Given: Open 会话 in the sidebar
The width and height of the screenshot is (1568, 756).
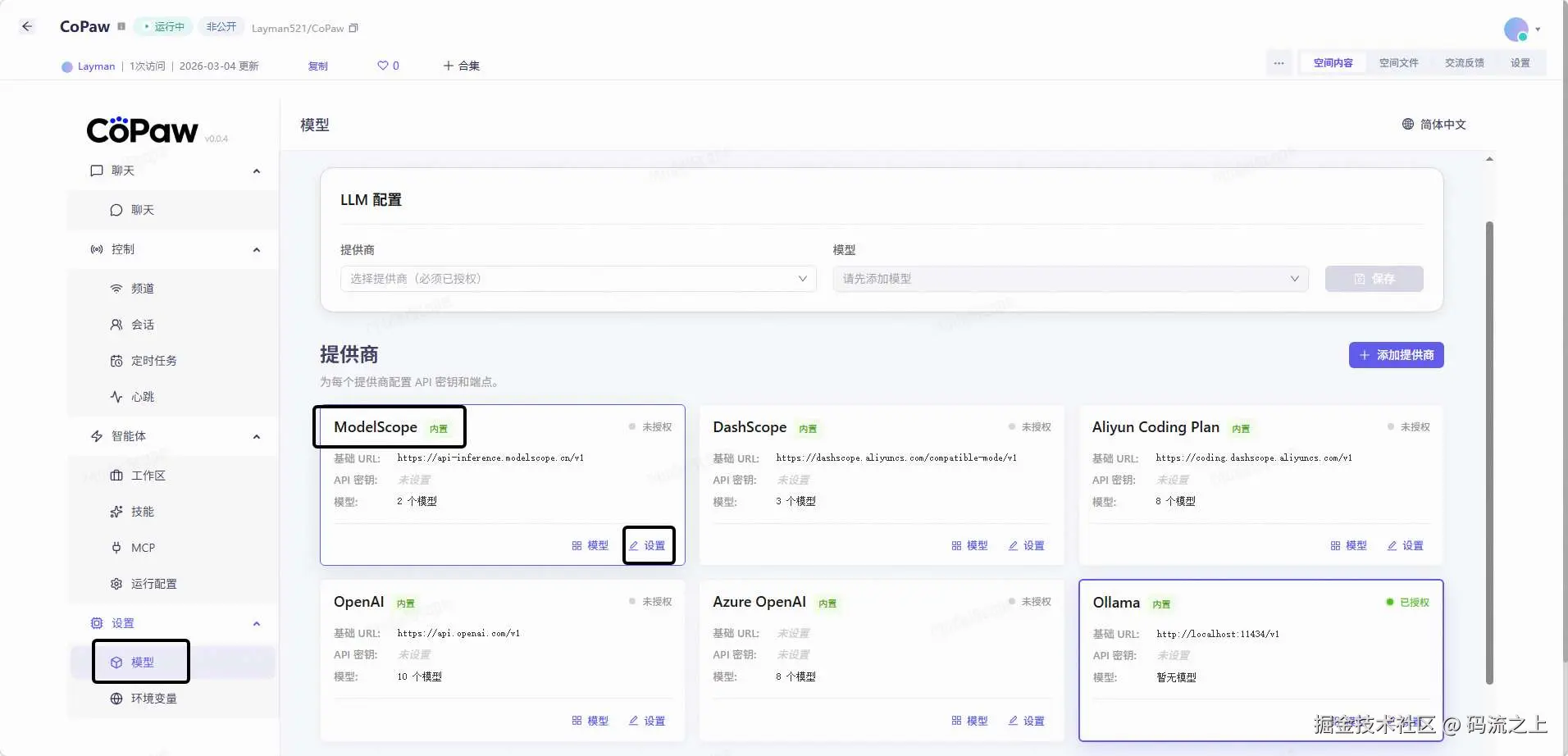Looking at the screenshot, I should 172,325.
